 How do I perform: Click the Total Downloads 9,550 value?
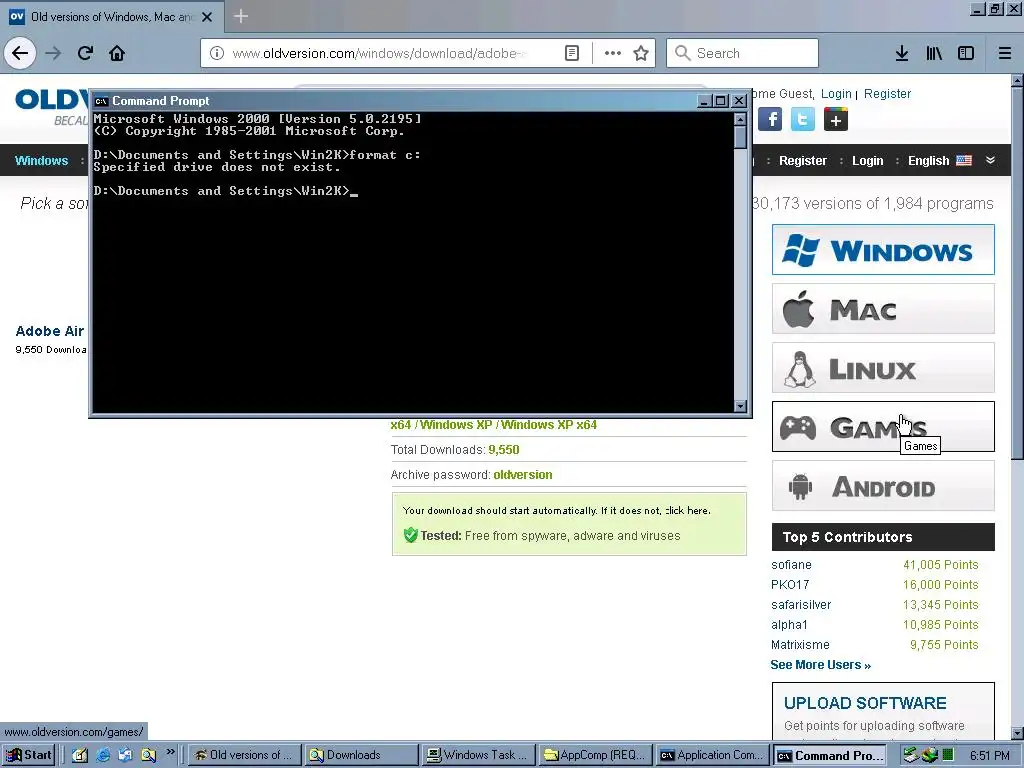[x=504, y=450]
